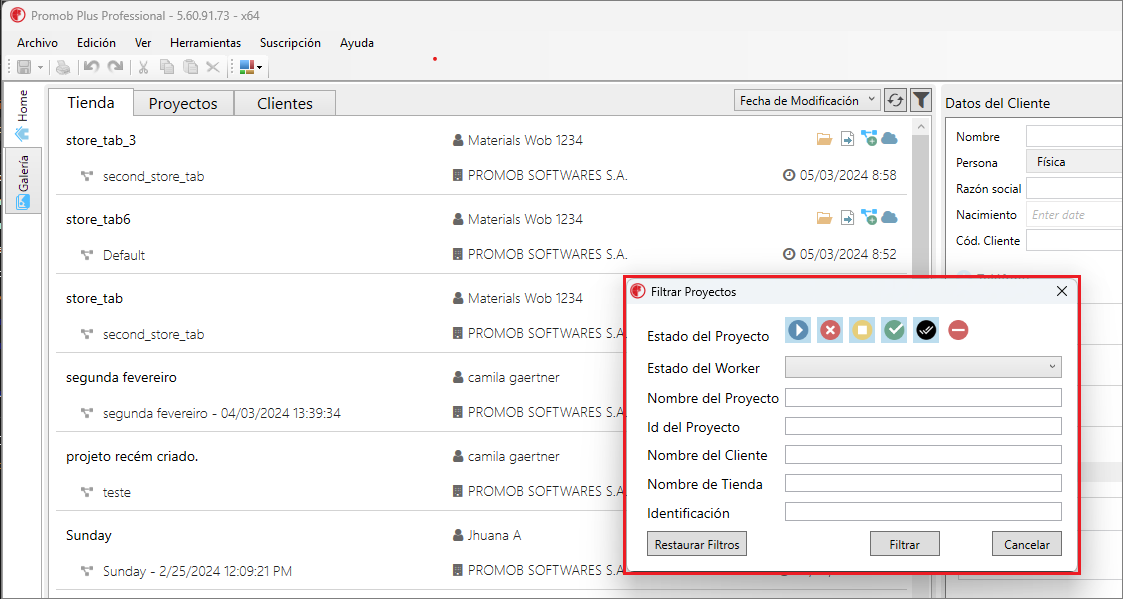
Task: Click add branch icon for store_tab6
Action: [x=869, y=217]
